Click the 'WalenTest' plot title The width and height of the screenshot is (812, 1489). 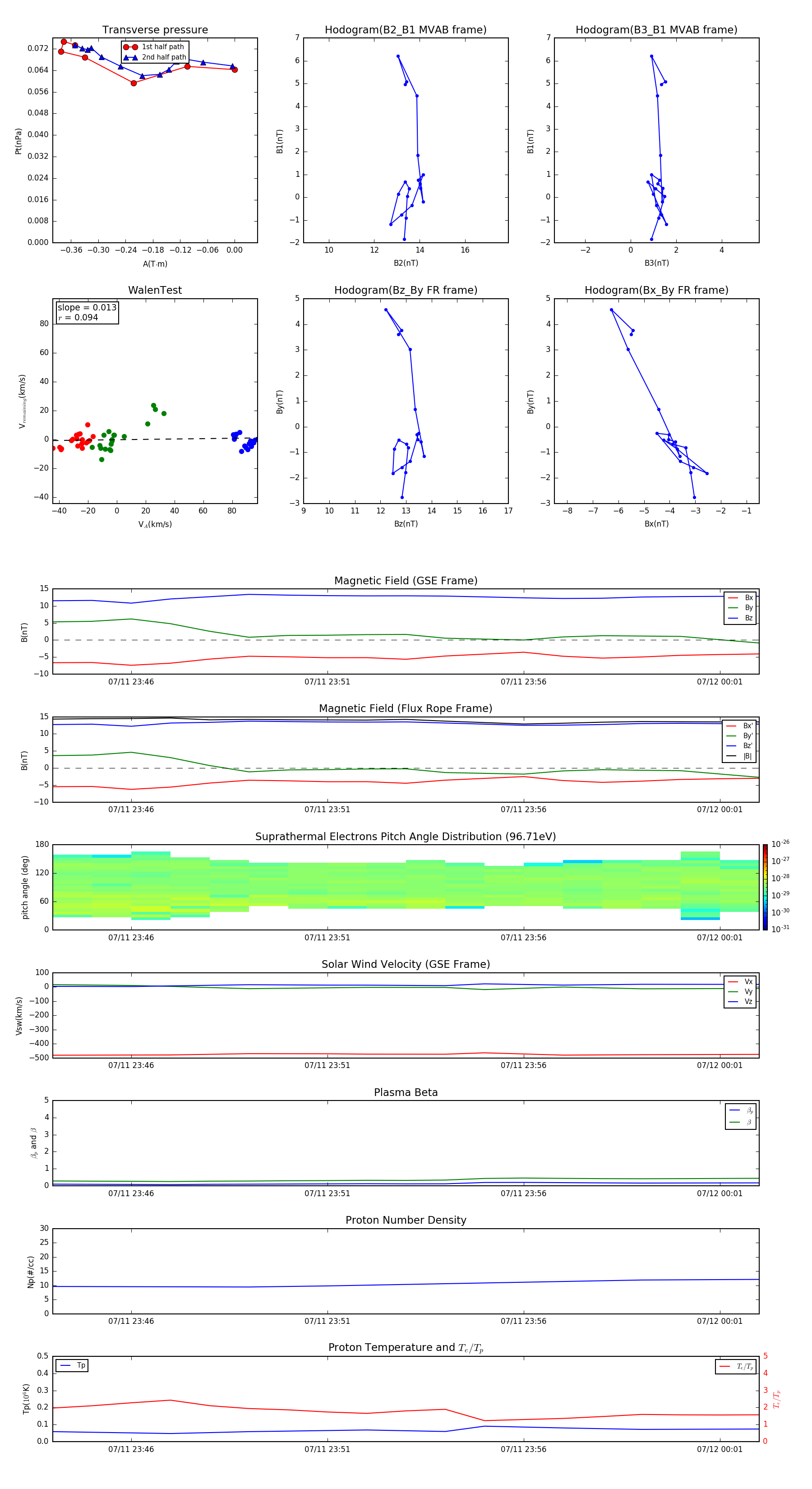pos(155,290)
